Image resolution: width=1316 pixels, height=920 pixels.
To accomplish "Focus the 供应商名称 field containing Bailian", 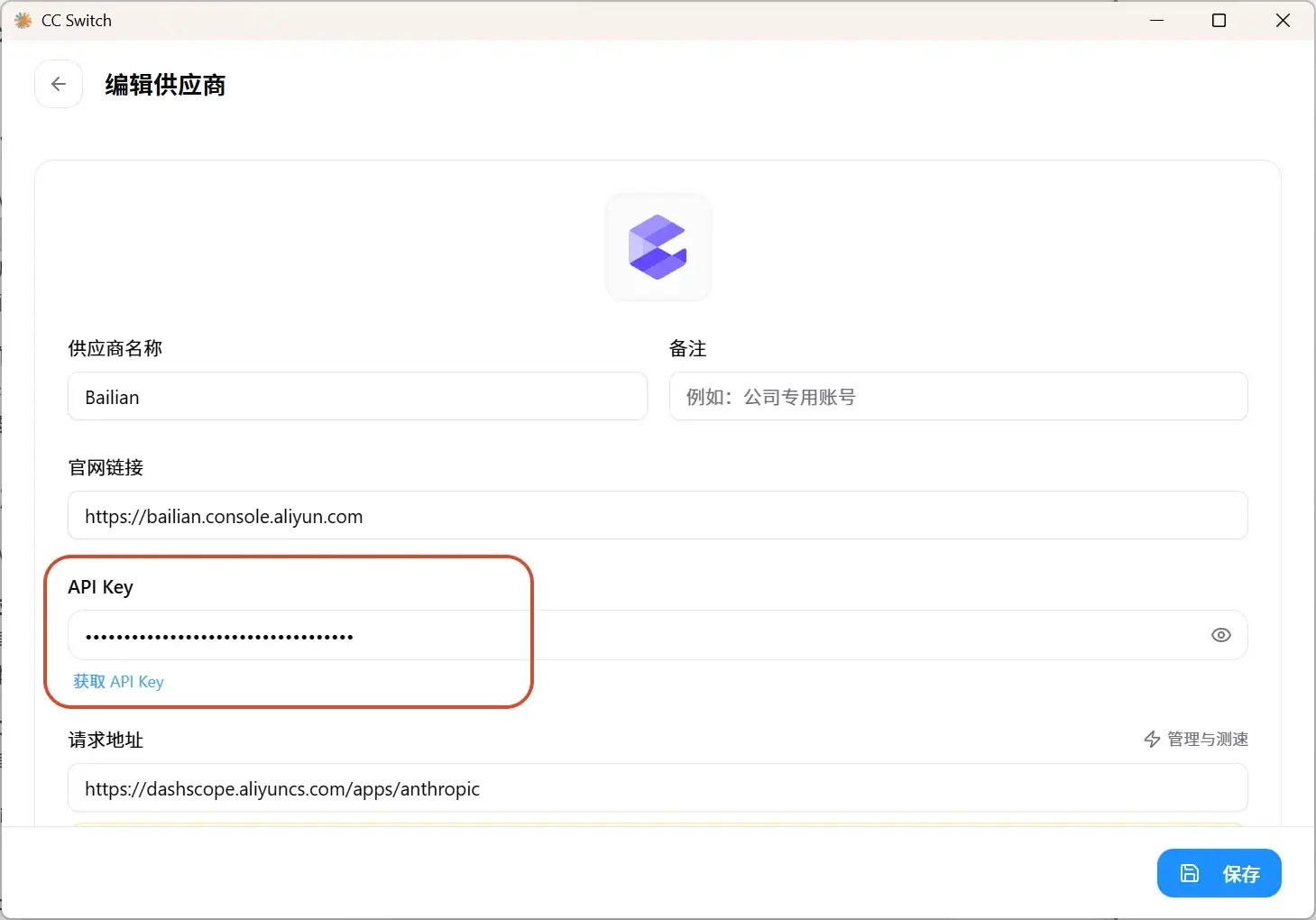I will click(357, 397).
